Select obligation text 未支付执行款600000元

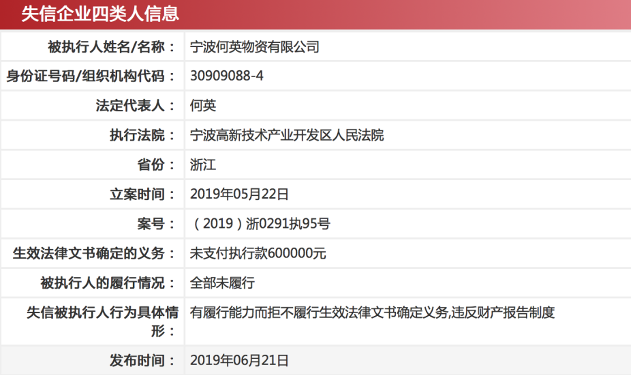click(x=258, y=253)
